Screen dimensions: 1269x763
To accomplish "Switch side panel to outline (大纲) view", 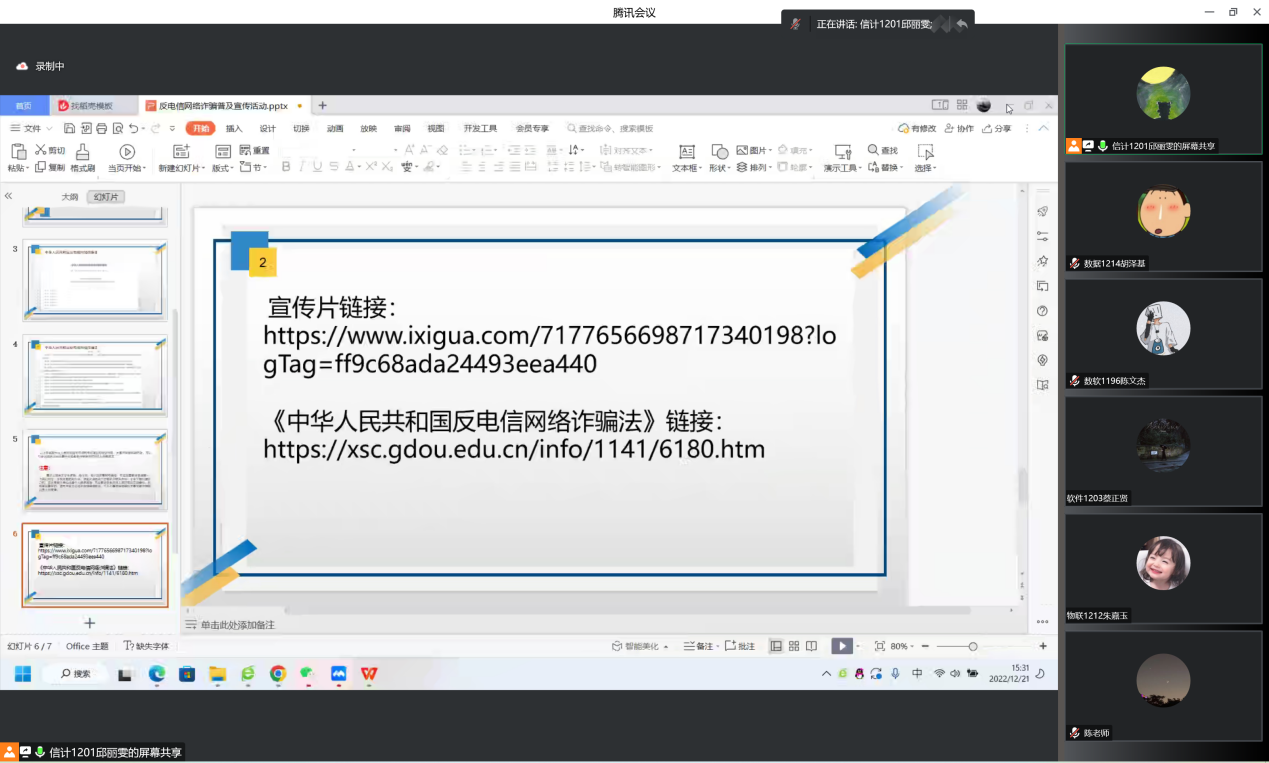I will click(x=70, y=197).
